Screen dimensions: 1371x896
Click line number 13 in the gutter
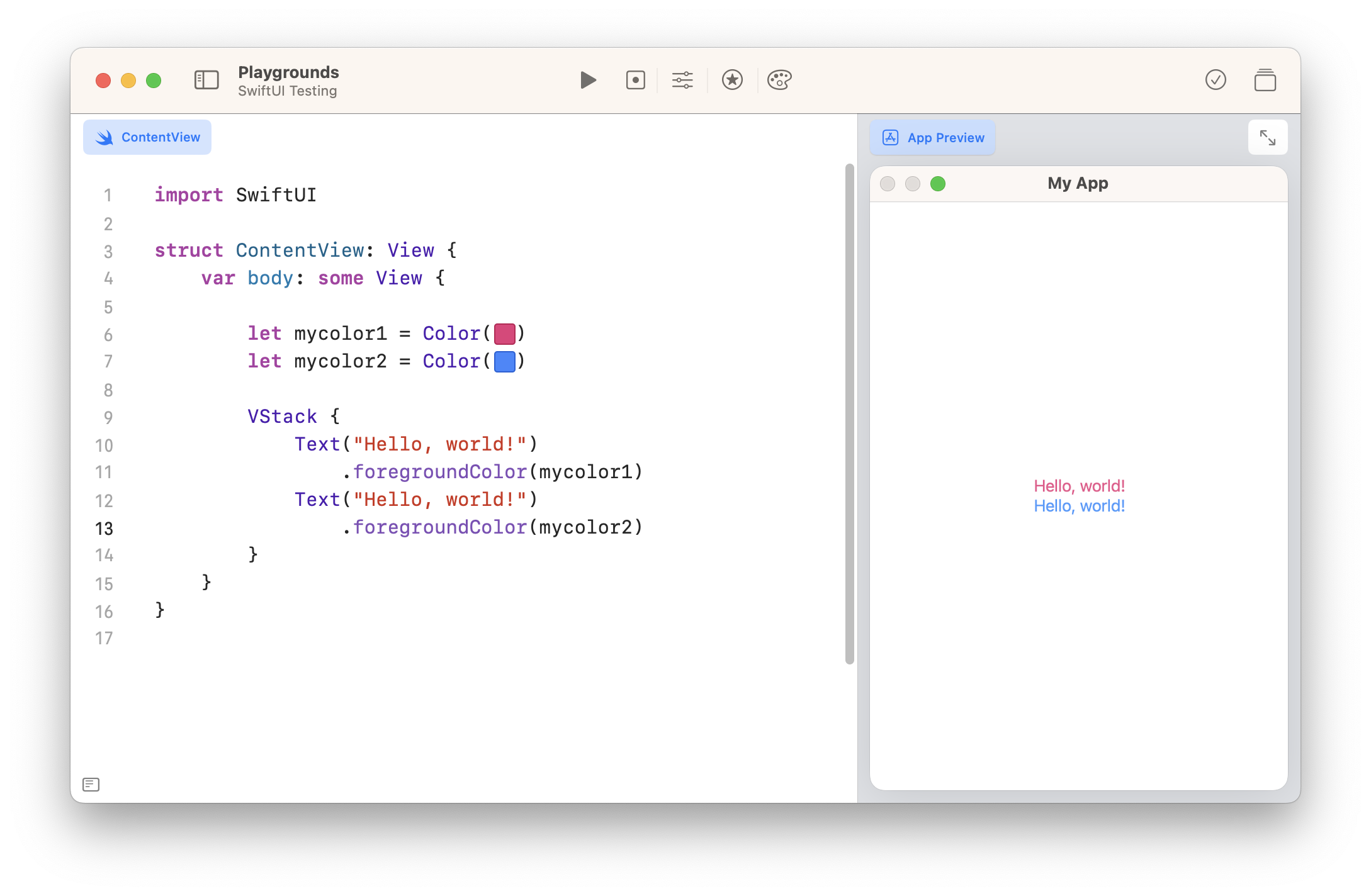[x=104, y=528]
